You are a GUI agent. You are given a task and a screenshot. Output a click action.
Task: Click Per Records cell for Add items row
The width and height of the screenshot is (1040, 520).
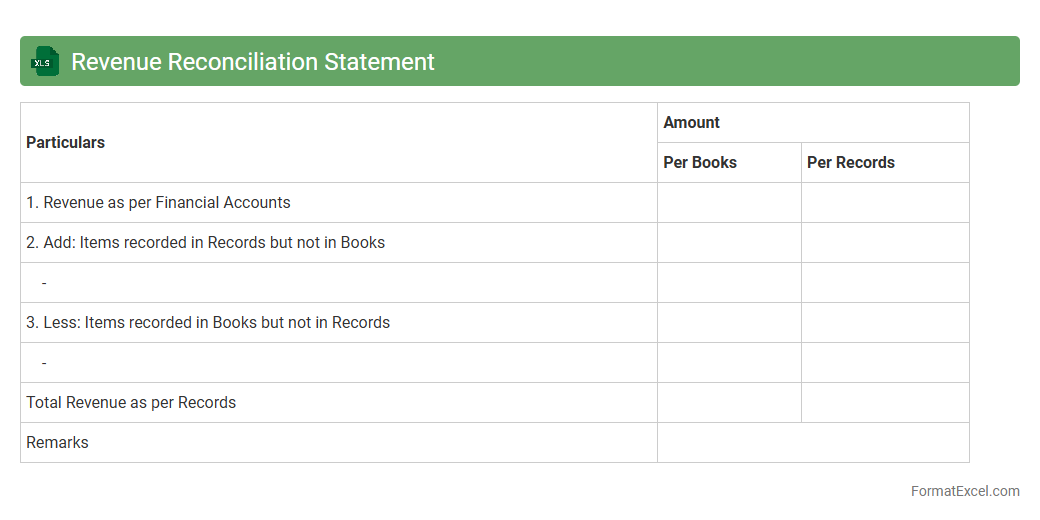pyautogui.click(x=885, y=243)
